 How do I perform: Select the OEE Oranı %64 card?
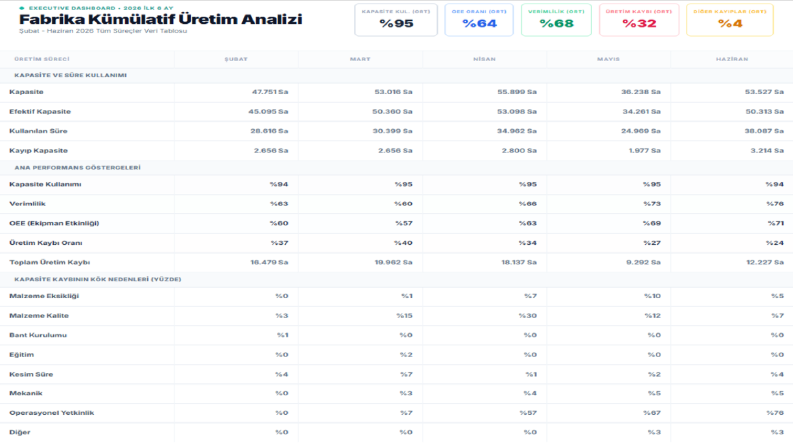point(479,20)
